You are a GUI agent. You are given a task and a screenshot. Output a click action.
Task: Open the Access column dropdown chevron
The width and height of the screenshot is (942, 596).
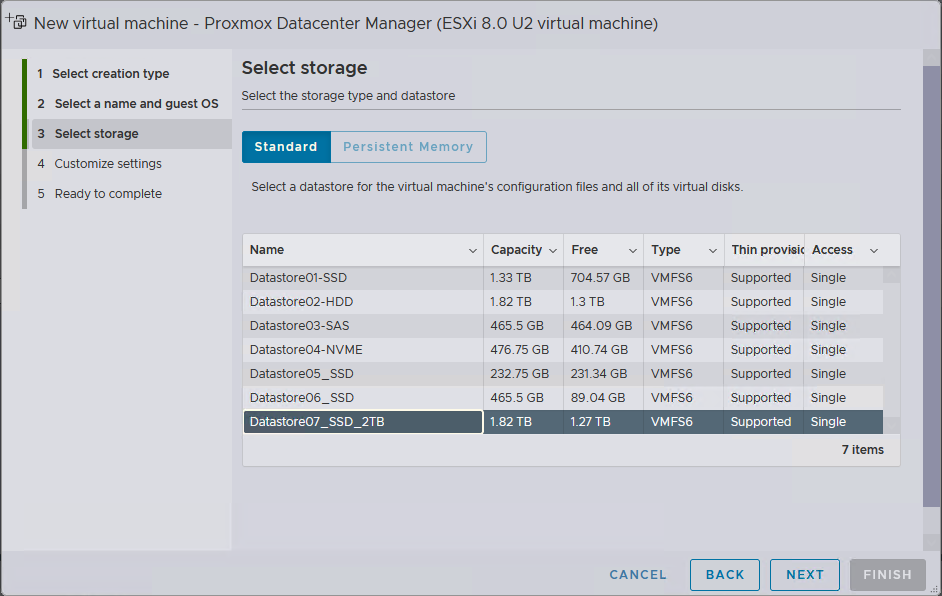(x=873, y=250)
